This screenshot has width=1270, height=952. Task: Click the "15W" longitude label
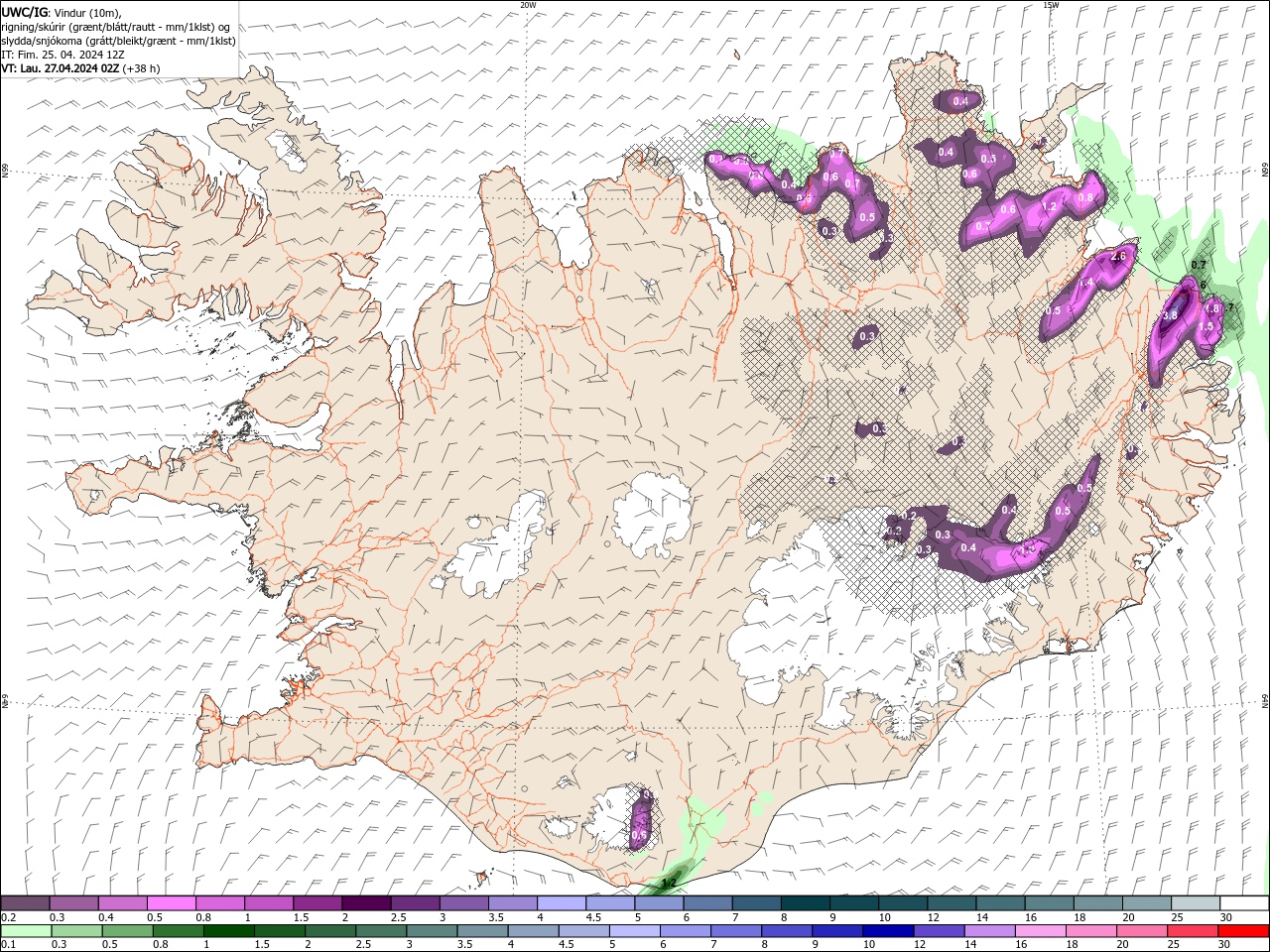click(1051, 5)
